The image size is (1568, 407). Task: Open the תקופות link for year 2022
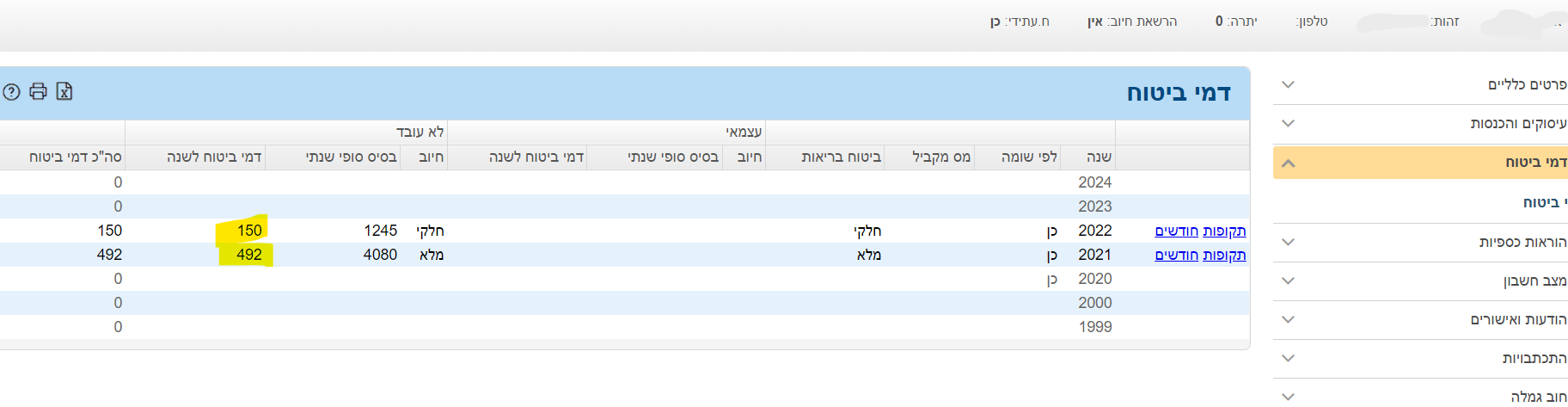1224,231
